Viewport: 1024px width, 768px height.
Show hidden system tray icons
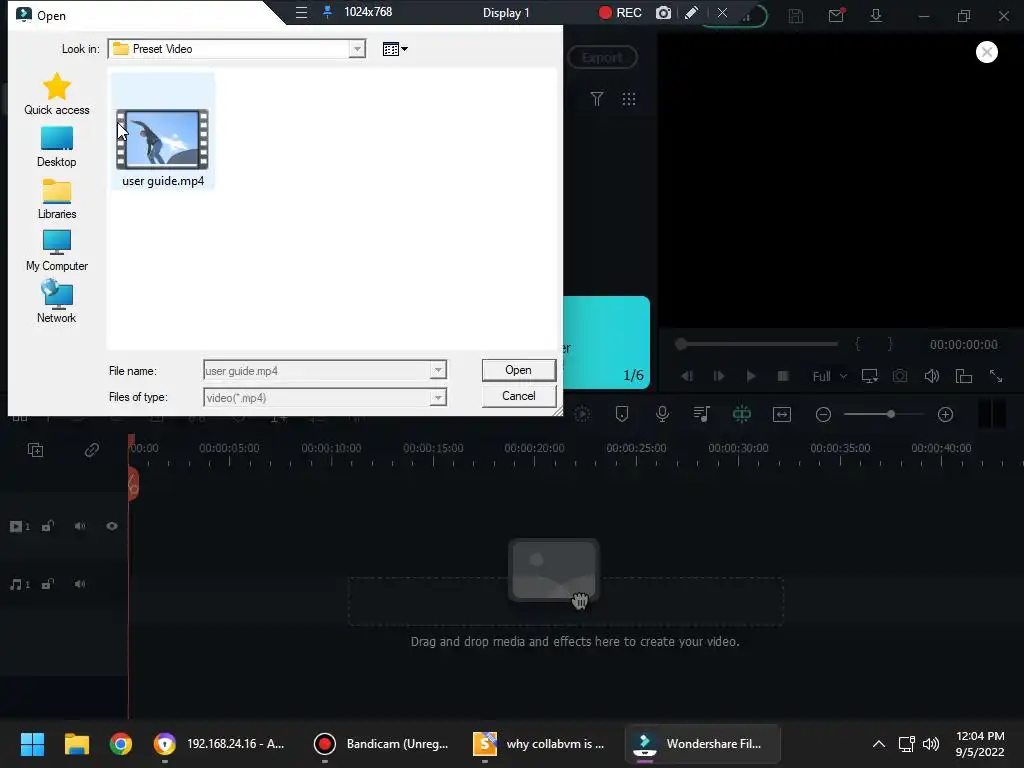click(879, 744)
